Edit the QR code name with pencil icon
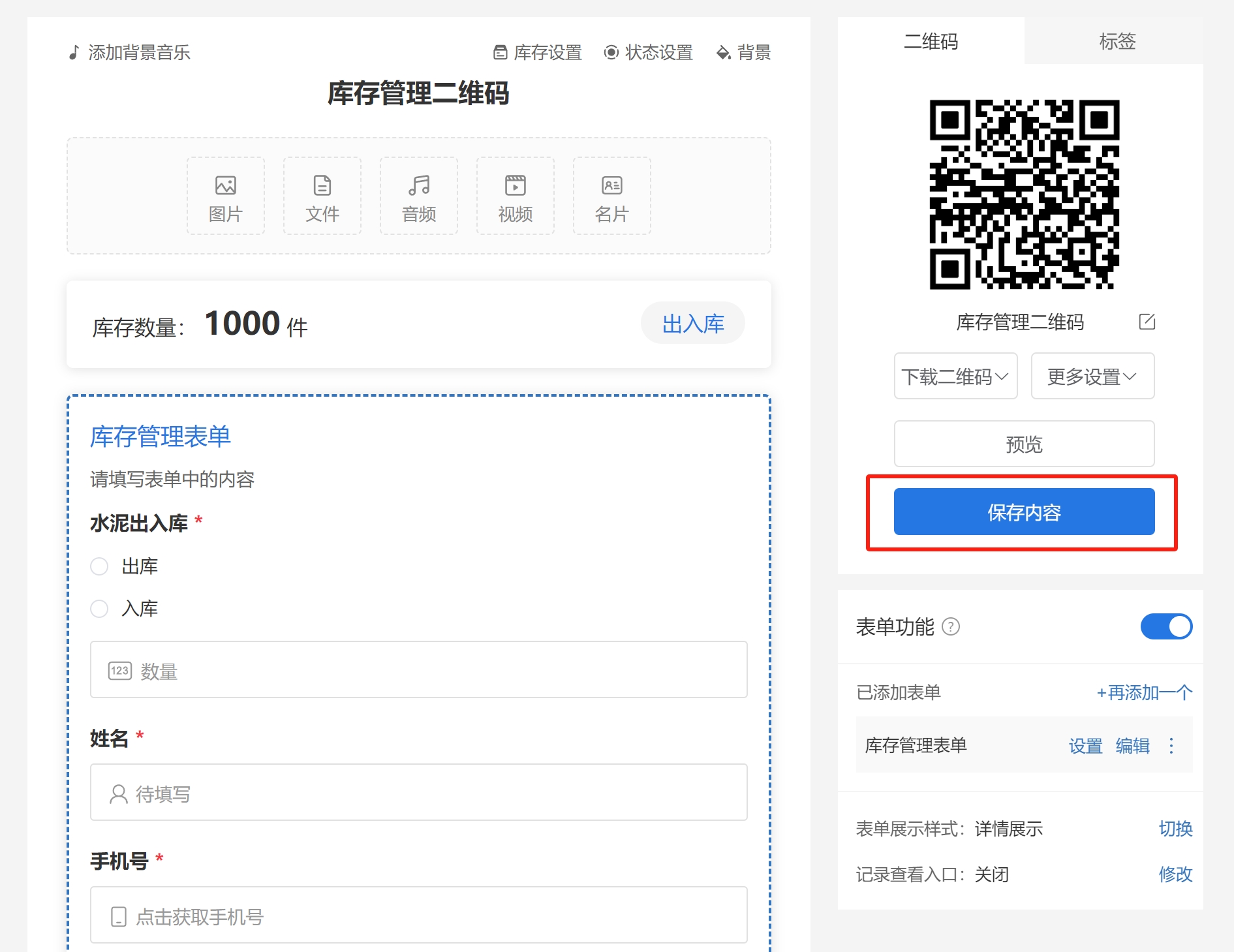The width and height of the screenshot is (1234, 952). coord(1147,322)
